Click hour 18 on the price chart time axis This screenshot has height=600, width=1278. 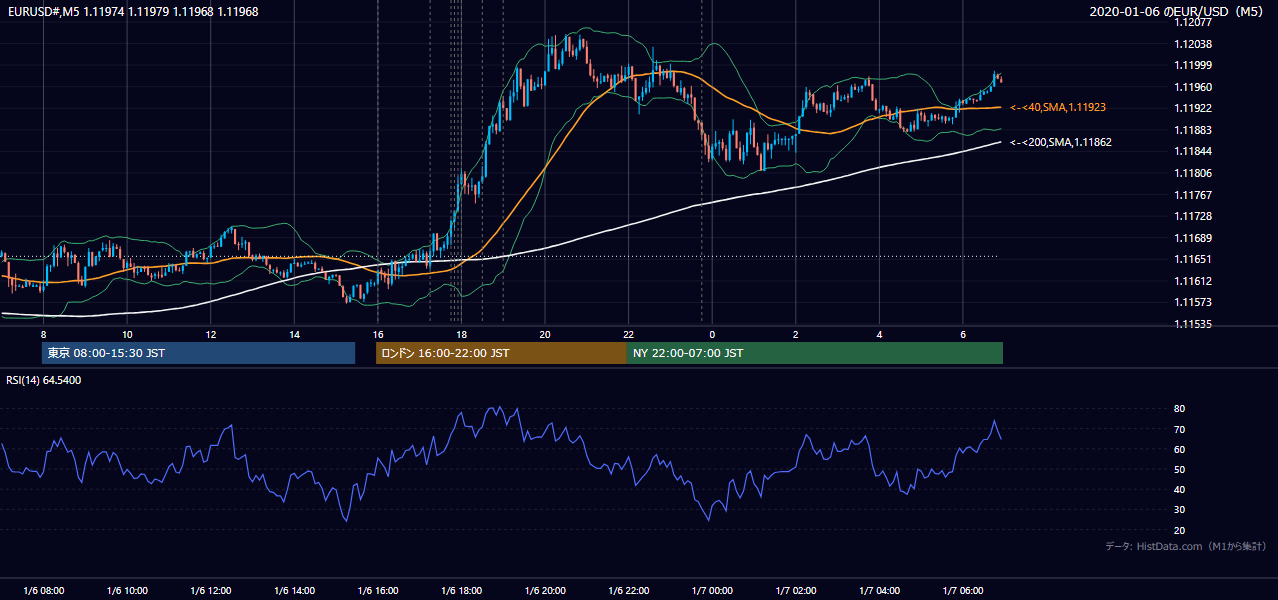(x=461, y=333)
